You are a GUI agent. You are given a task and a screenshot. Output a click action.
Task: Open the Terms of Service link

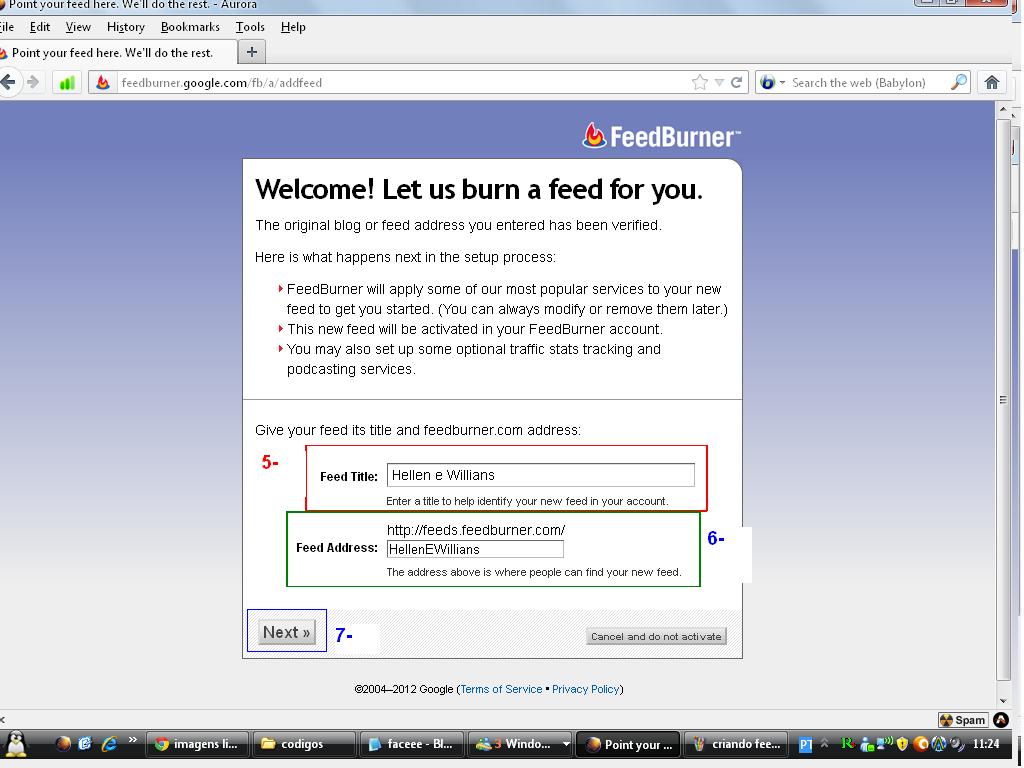[x=501, y=689]
